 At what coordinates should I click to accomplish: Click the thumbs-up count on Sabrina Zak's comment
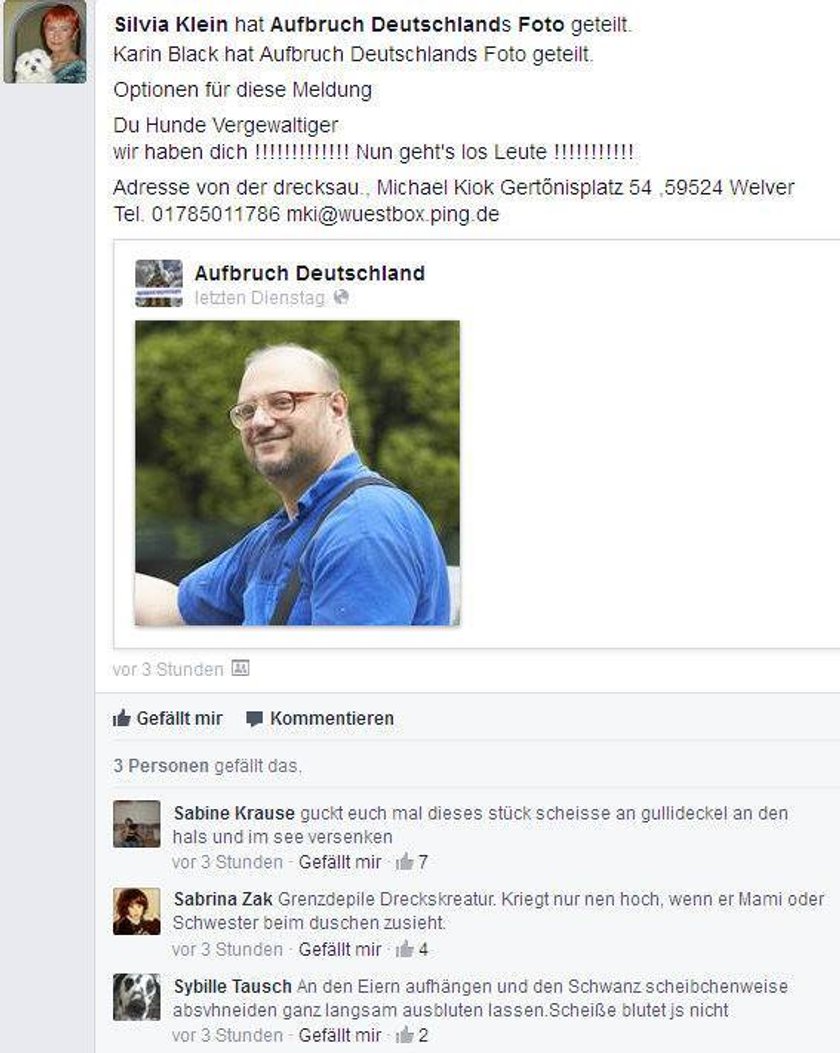(412, 949)
